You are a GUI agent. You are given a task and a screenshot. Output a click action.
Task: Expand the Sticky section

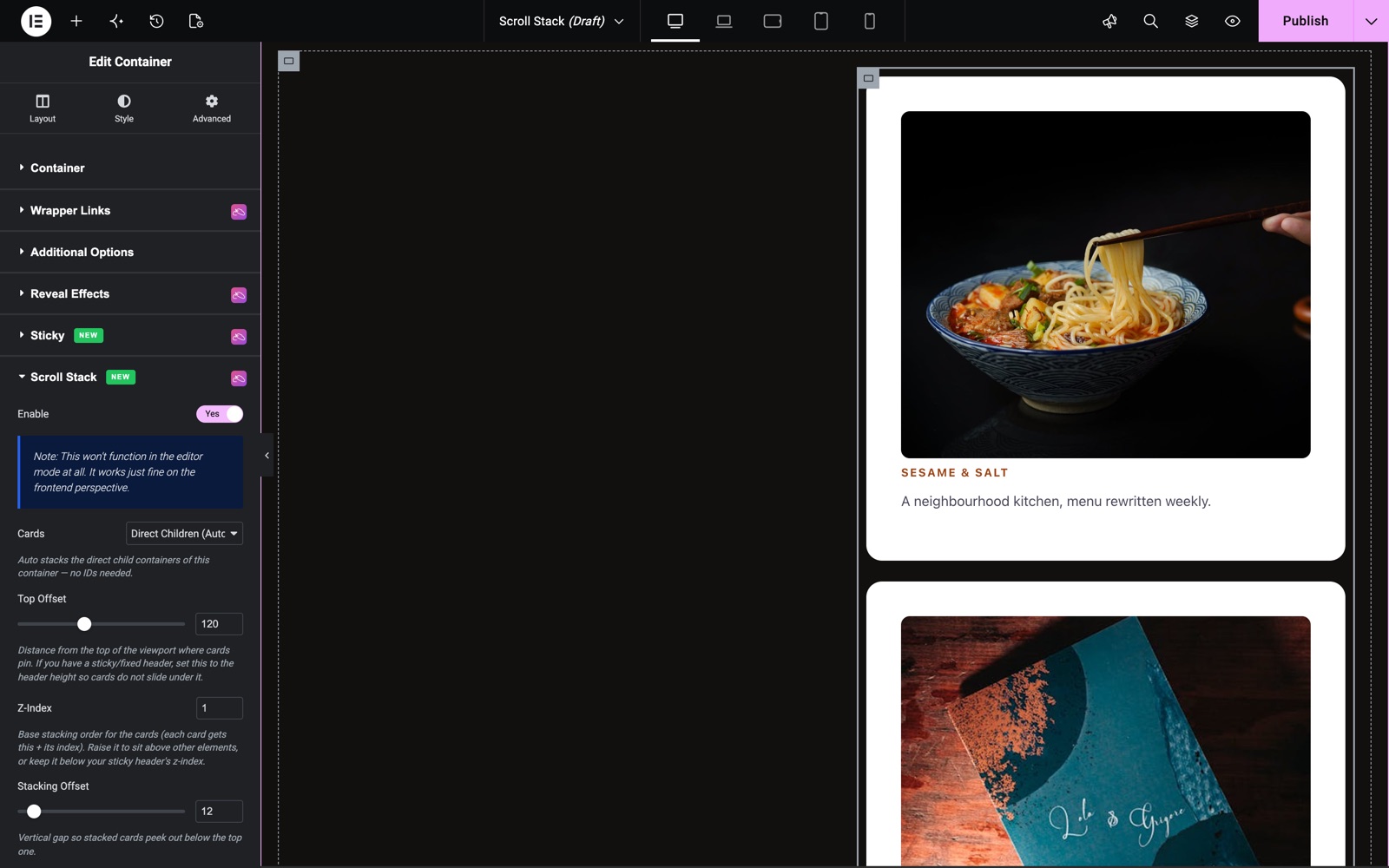(x=130, y=335)
